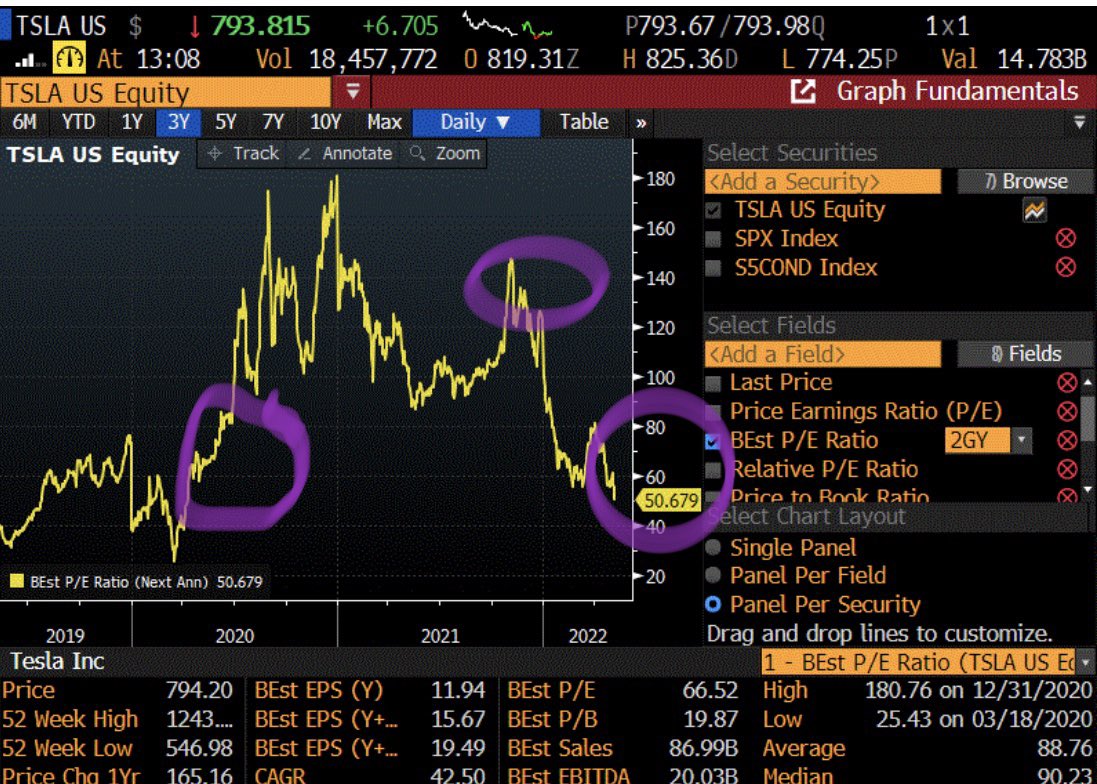Click Low 25.43 on 03/18/2020
Viewport: 1097px width, 784px height.
coord(927,719)
